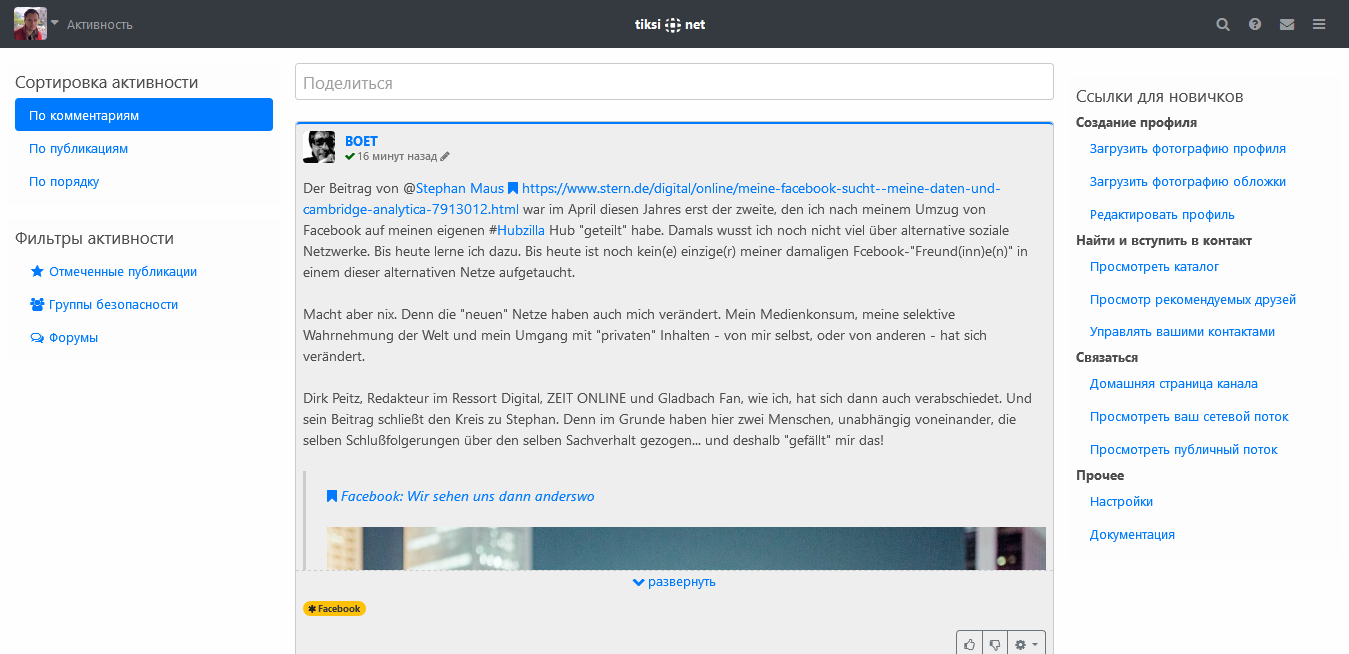The image size is (1349, 654).
Task: Open the user avatar dropdown menu
Action: 37,24
